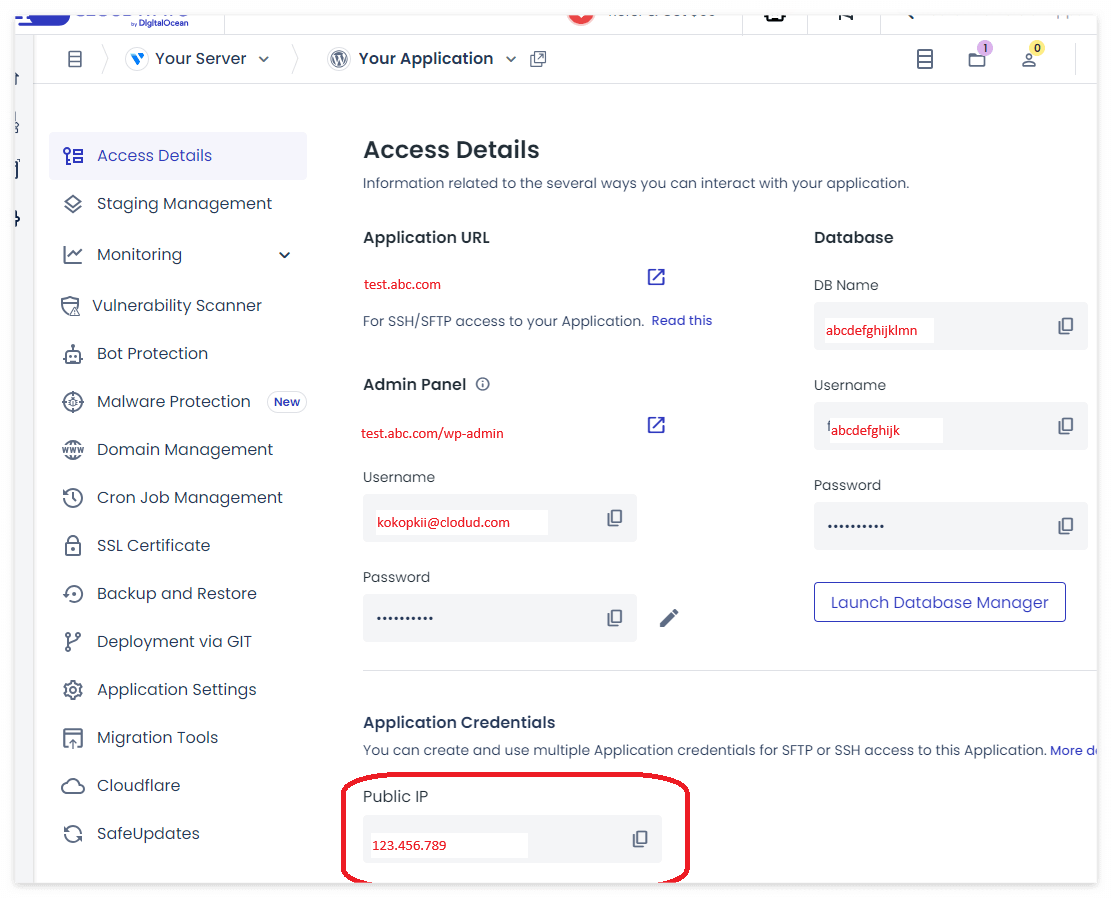
Task: Click the Application Settings gear icon
Action: point(73,689)
